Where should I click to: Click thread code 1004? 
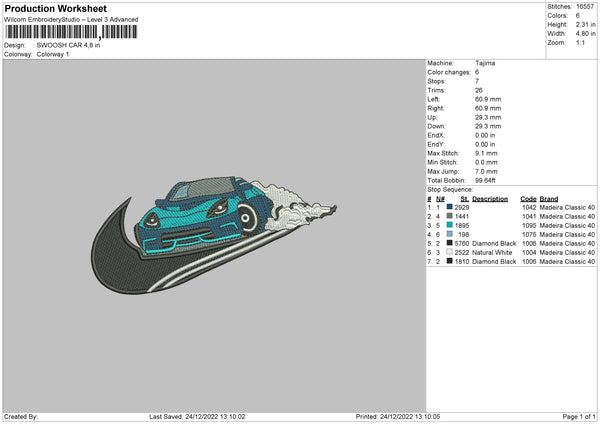point(529,253)
